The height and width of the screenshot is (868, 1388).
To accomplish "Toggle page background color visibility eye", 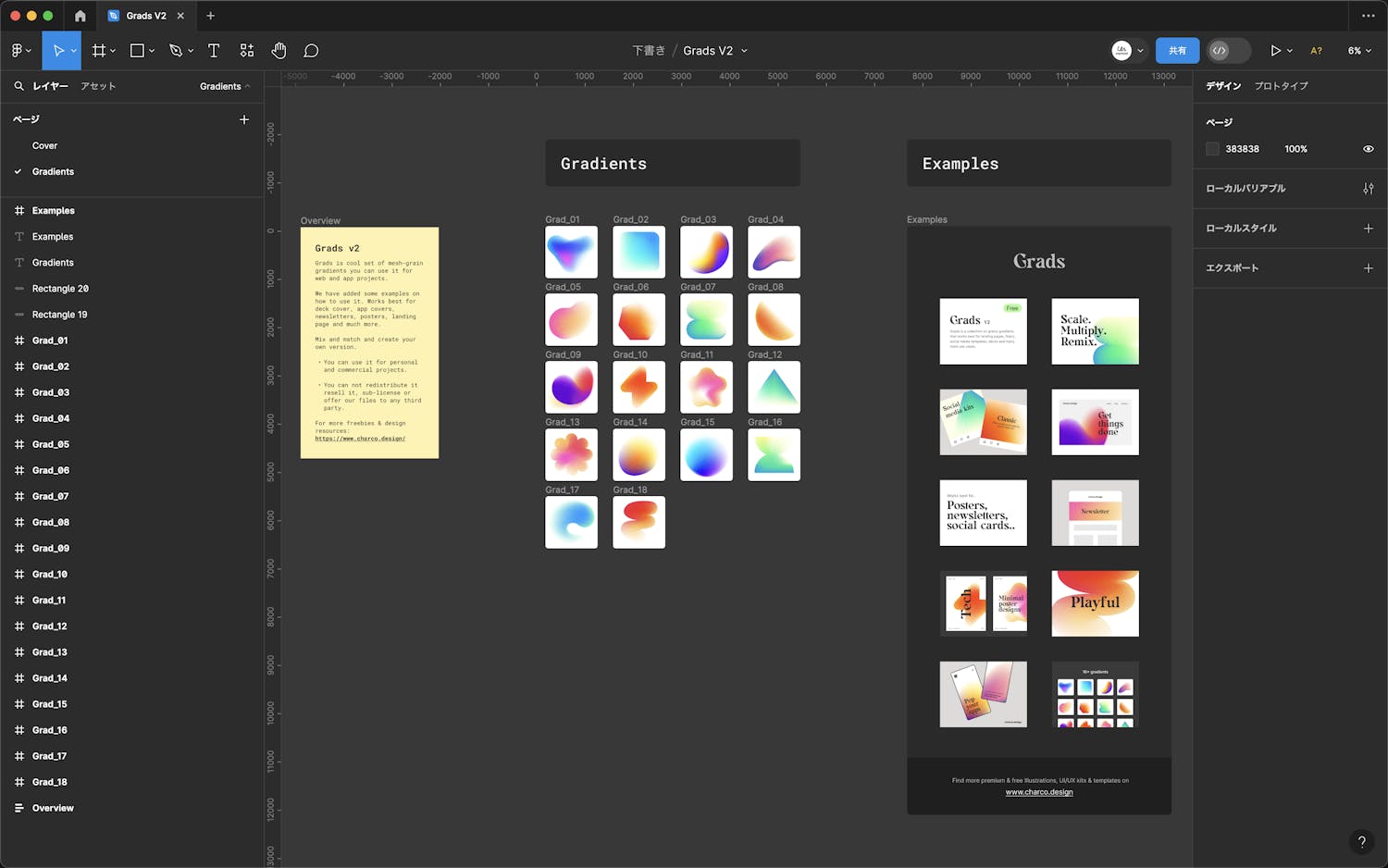I will click(x=1368, y=149).
